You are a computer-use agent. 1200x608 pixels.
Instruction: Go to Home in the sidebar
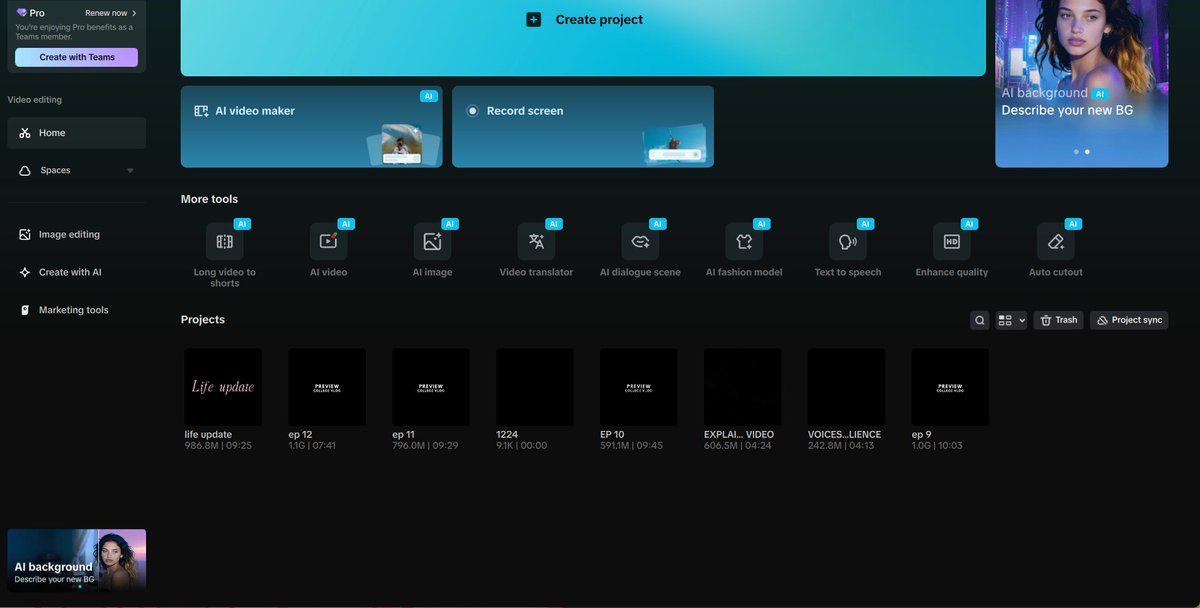point(77,133)
